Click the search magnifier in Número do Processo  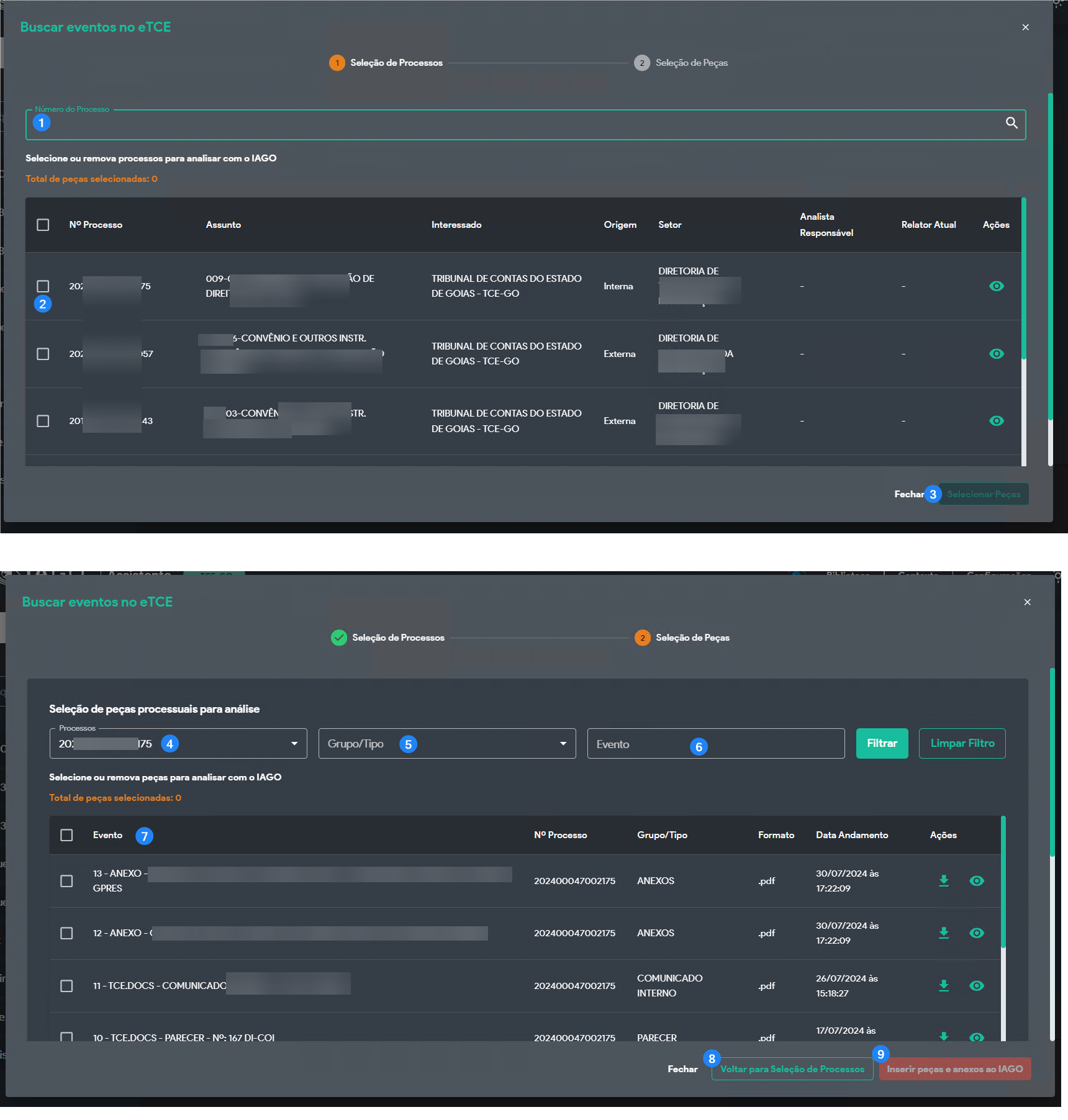tap(1011, 123)
